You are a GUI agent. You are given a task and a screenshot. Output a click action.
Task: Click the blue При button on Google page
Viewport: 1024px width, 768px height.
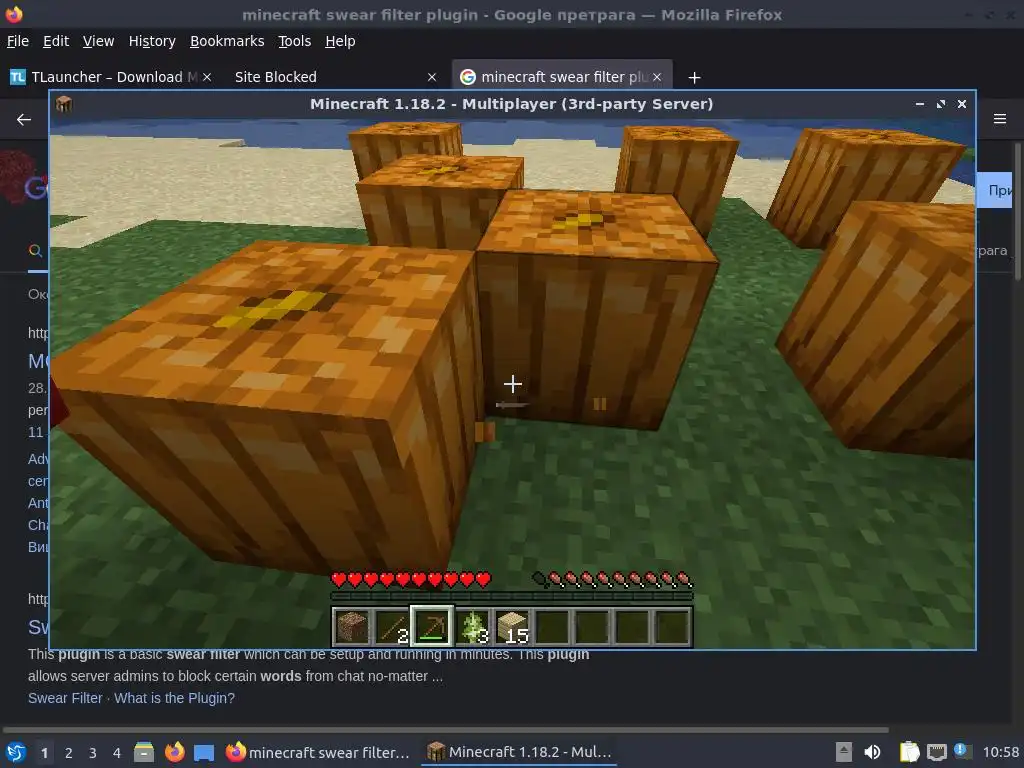pyautogui.click(x=994, y=190)
